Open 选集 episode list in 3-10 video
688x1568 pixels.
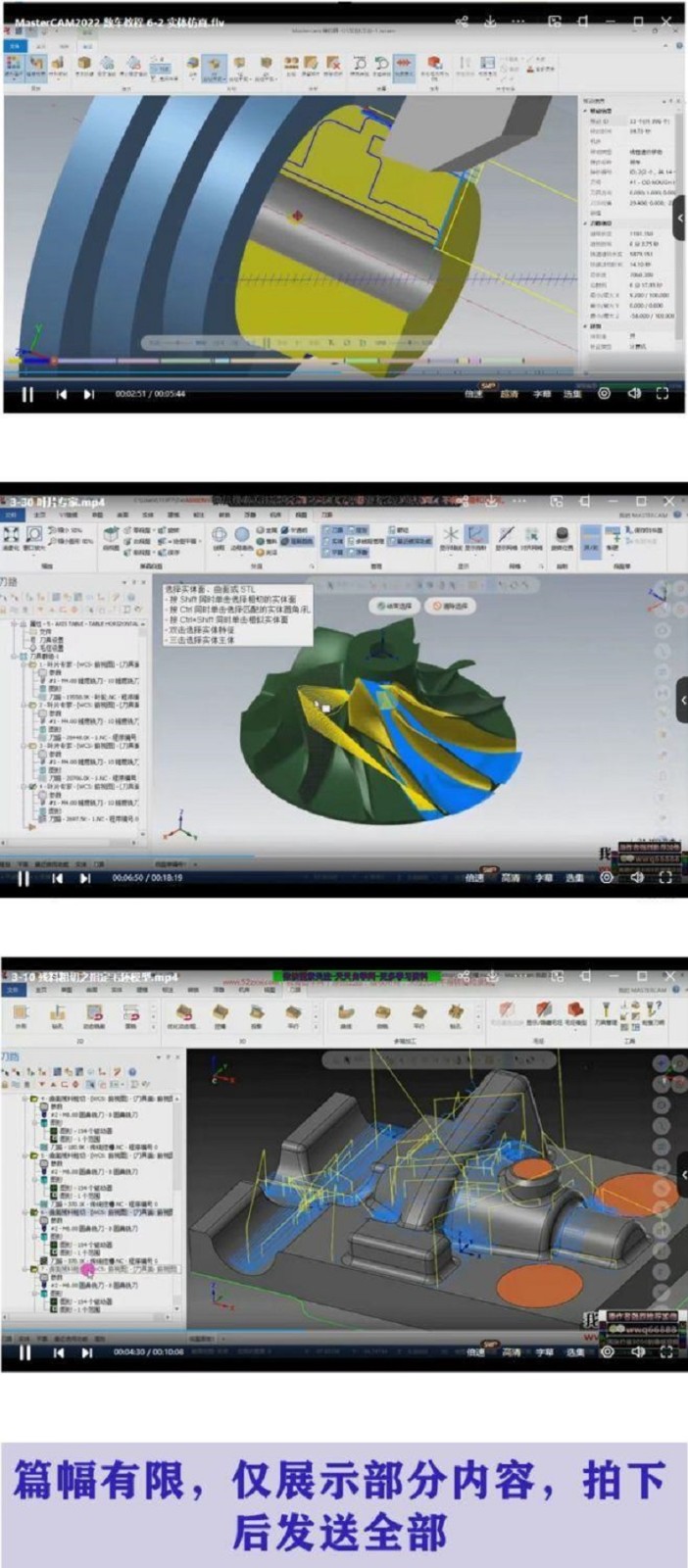pyautogui.click(x=574, y=1352)
